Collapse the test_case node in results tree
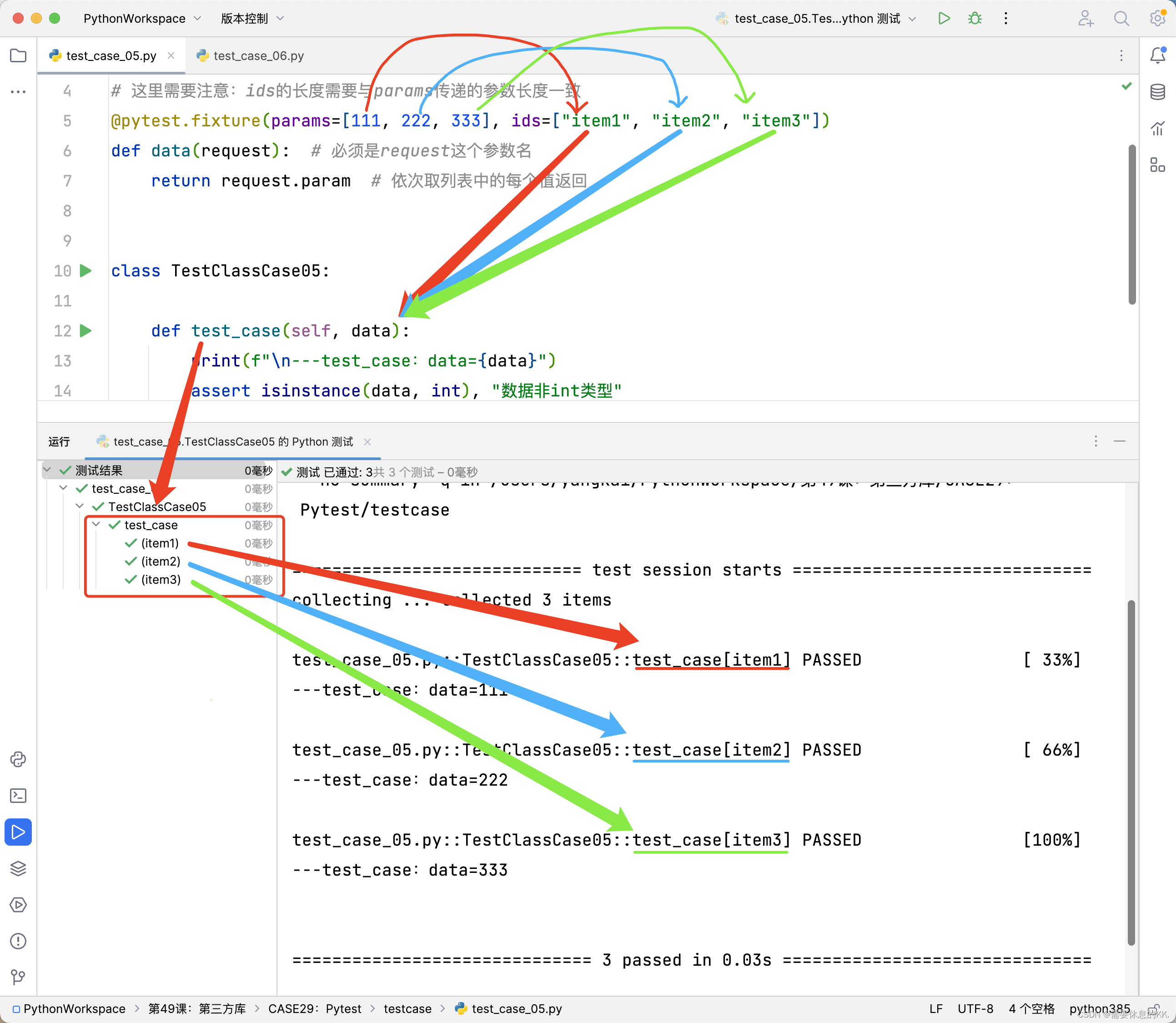The width and height of the screenshot is (1176, 1023). click(96, 525)
